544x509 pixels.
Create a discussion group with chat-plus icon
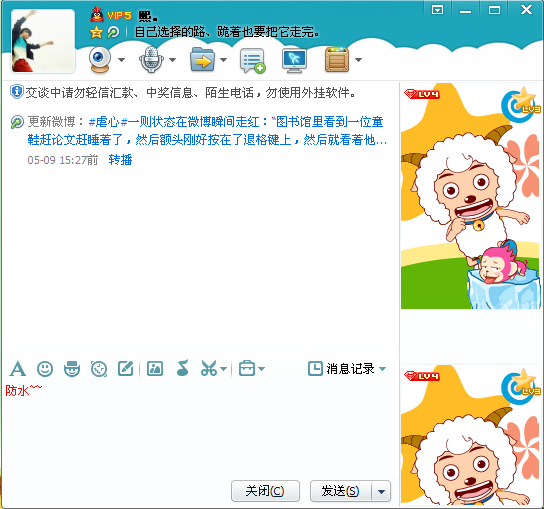(x=253, y=60)
